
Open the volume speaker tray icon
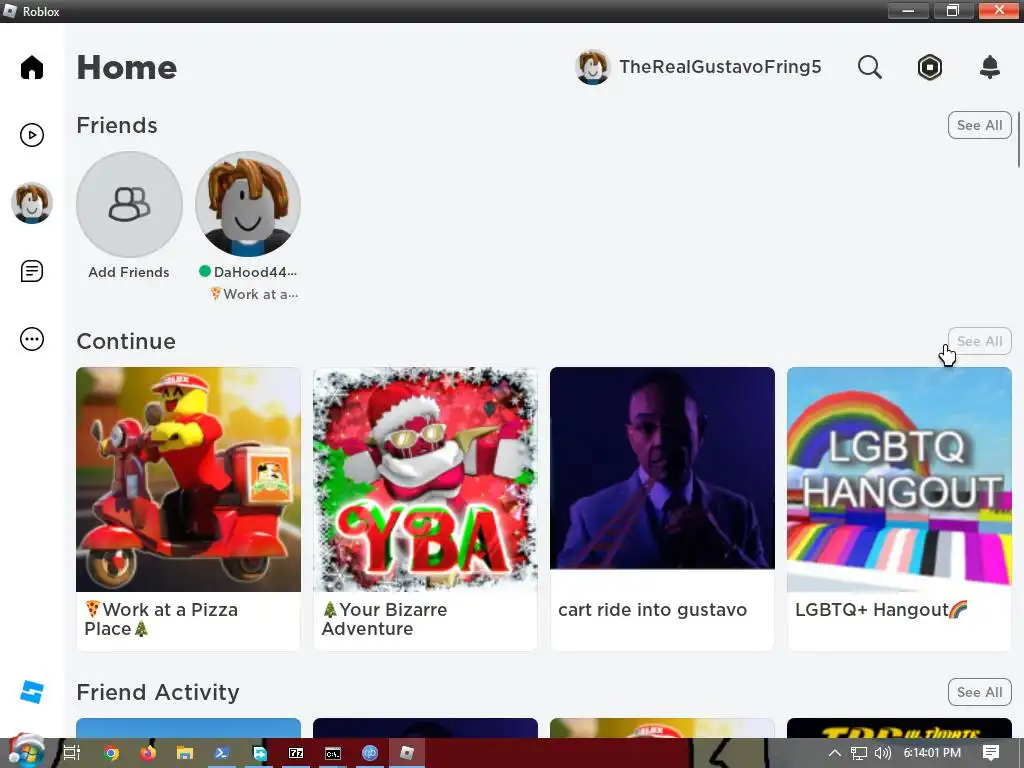pyautogui.click(x=883, y=753)
